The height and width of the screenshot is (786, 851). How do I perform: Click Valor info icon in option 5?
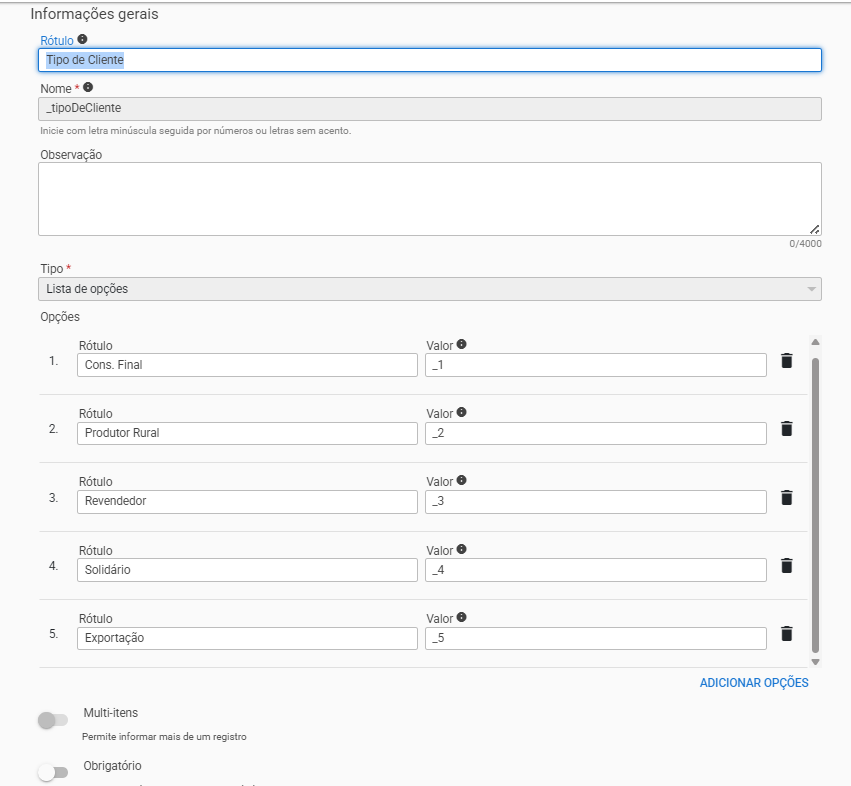pos(461,617)
